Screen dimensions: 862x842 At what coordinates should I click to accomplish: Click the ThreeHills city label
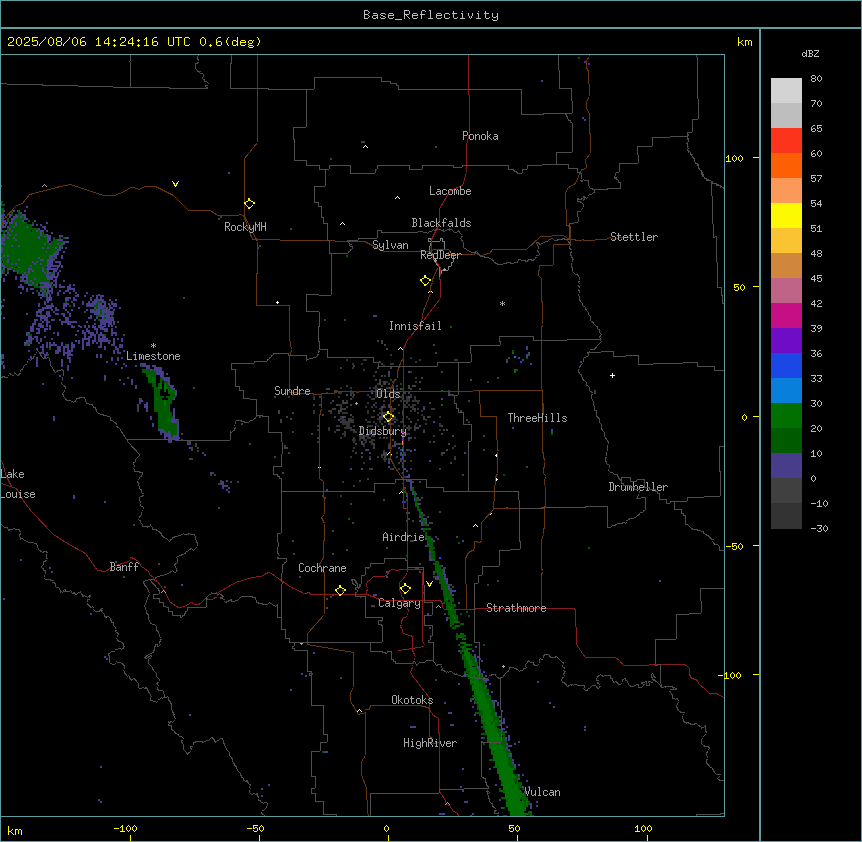tap(537, 418)
